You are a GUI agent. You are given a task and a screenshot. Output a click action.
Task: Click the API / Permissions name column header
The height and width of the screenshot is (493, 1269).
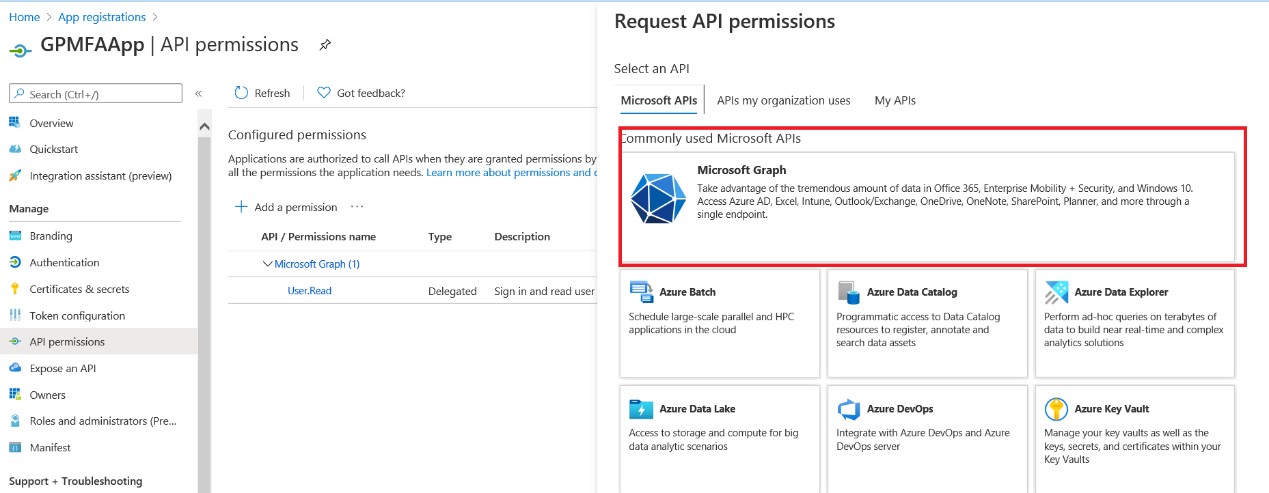(318, 237)
